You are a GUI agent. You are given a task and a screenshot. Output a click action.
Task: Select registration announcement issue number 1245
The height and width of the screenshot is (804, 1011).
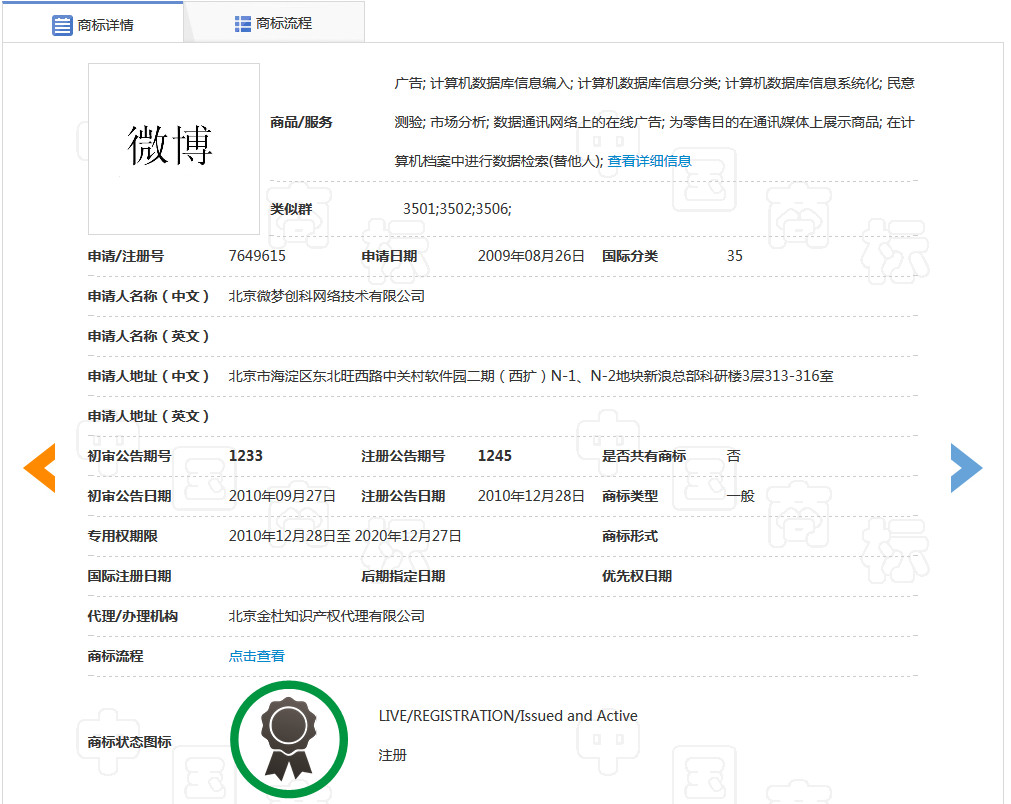(495, 456)
